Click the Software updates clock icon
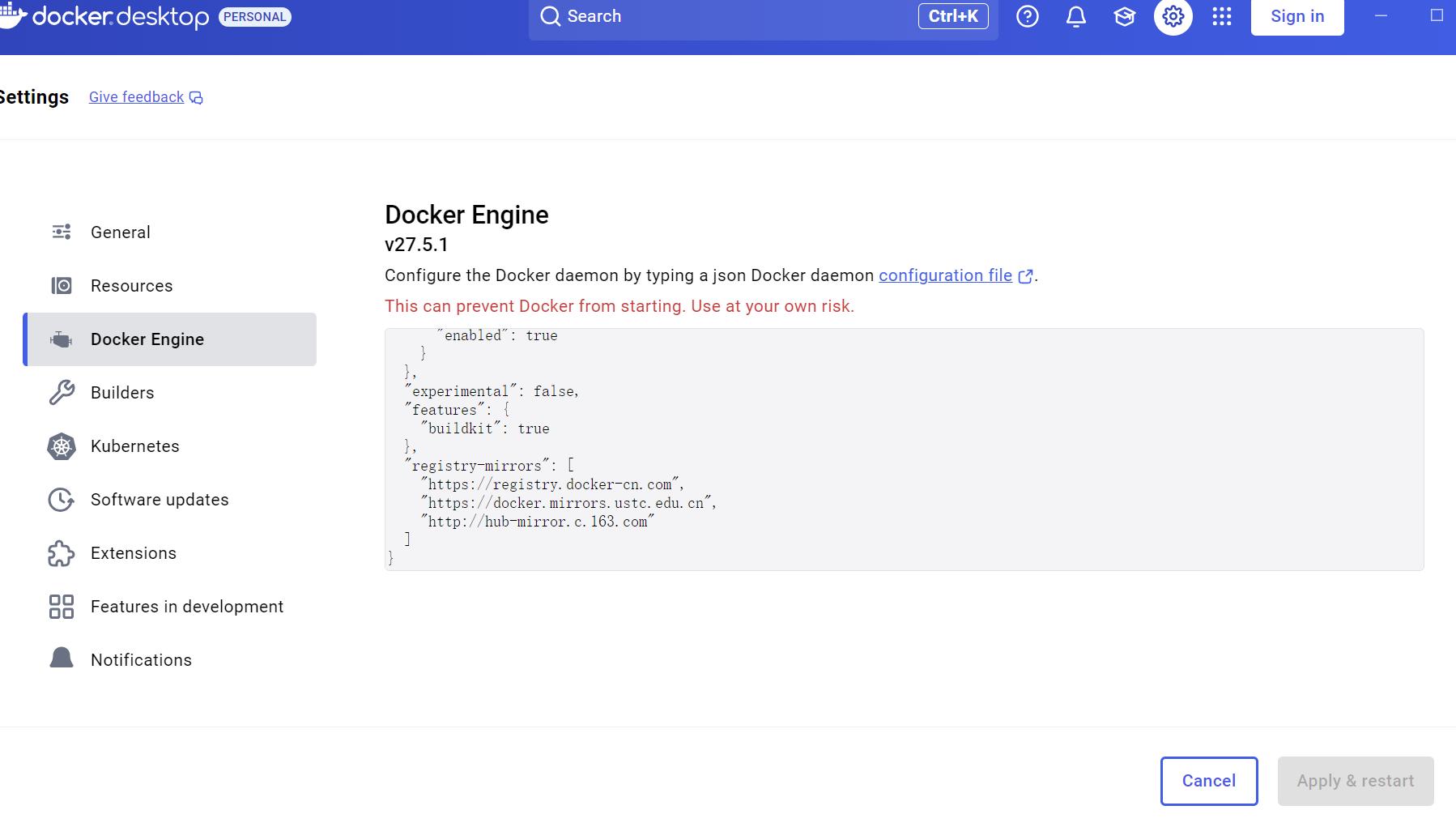Image resolution: width=1456 pixels, height=827 pixels. [x=62, y=500]
